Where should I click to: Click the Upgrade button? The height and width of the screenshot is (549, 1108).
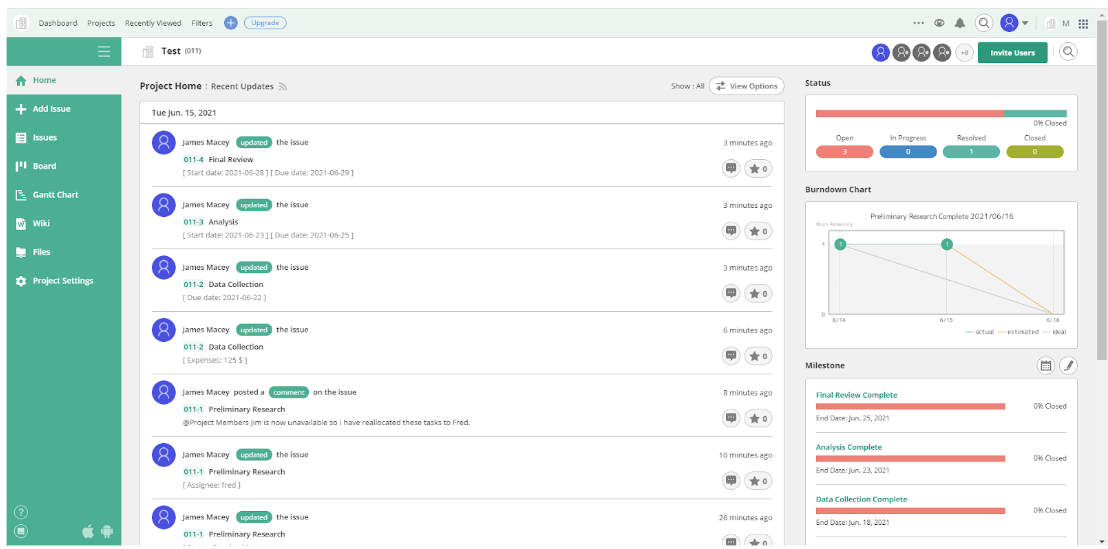[x=265, y=23]
